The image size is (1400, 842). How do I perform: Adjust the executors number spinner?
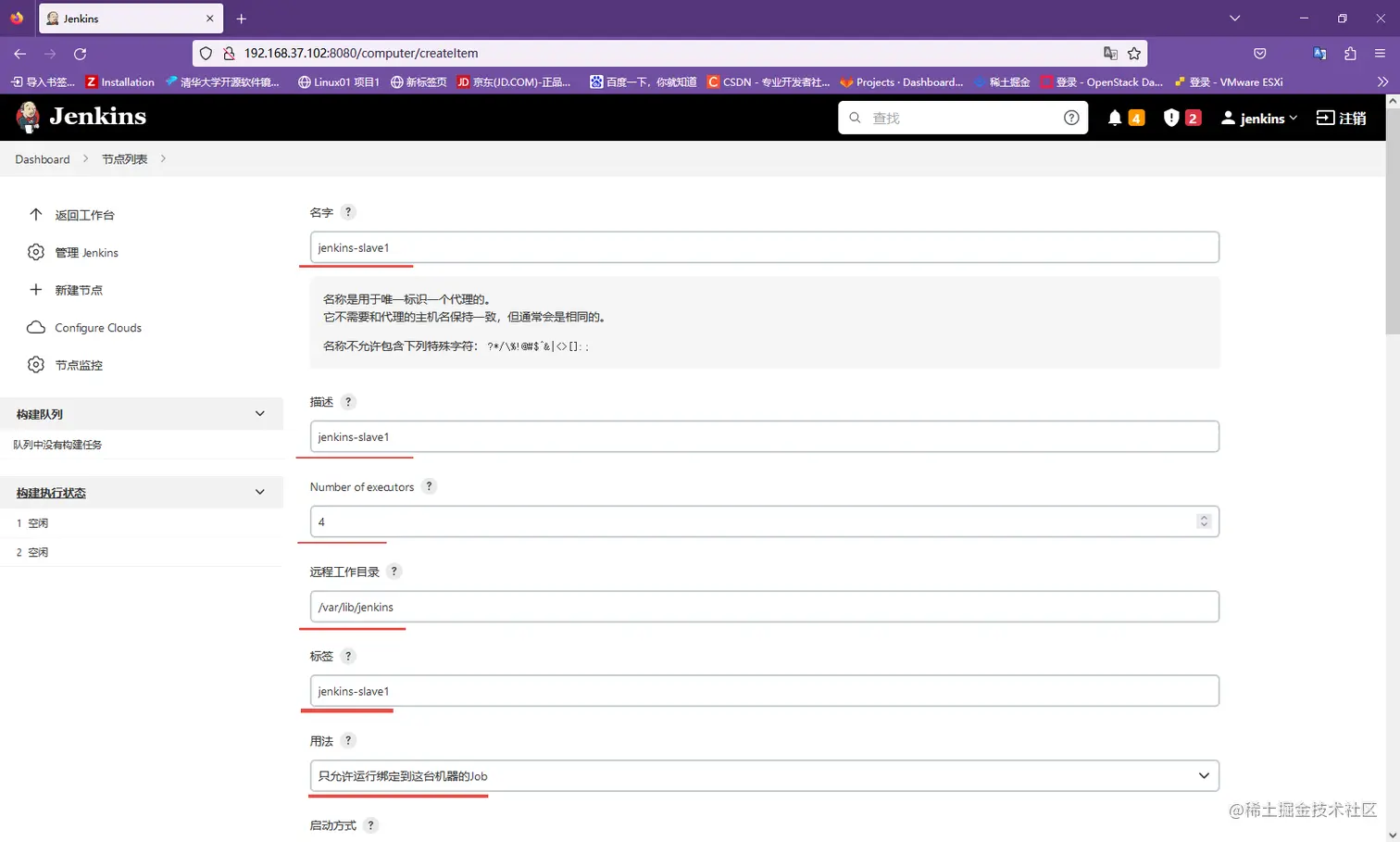(1204, 522)
